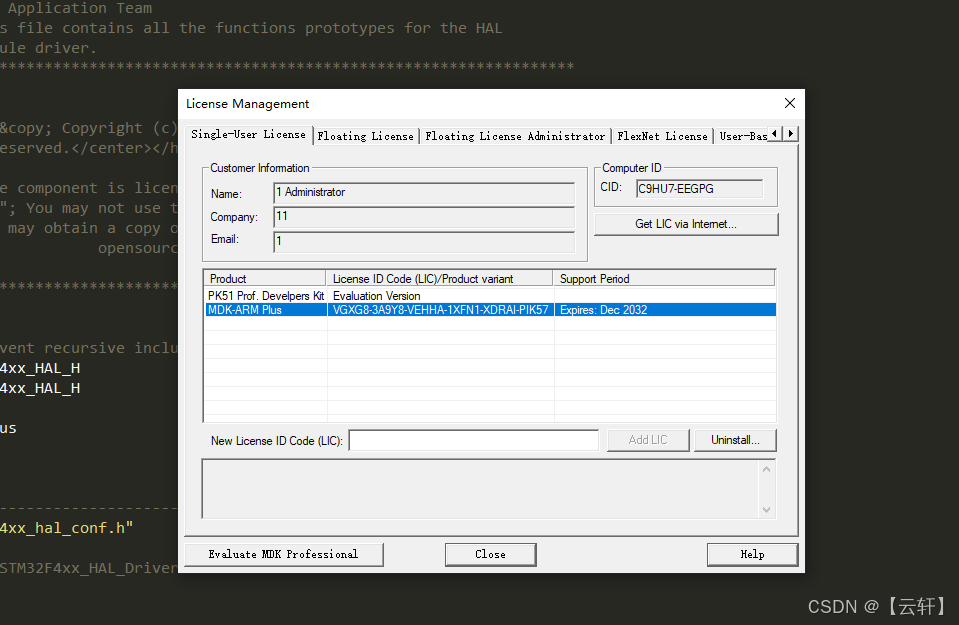The width and height of the screenshot is (959, 625).
Task: Open the Floating License tab
Action: pos(366,136)
